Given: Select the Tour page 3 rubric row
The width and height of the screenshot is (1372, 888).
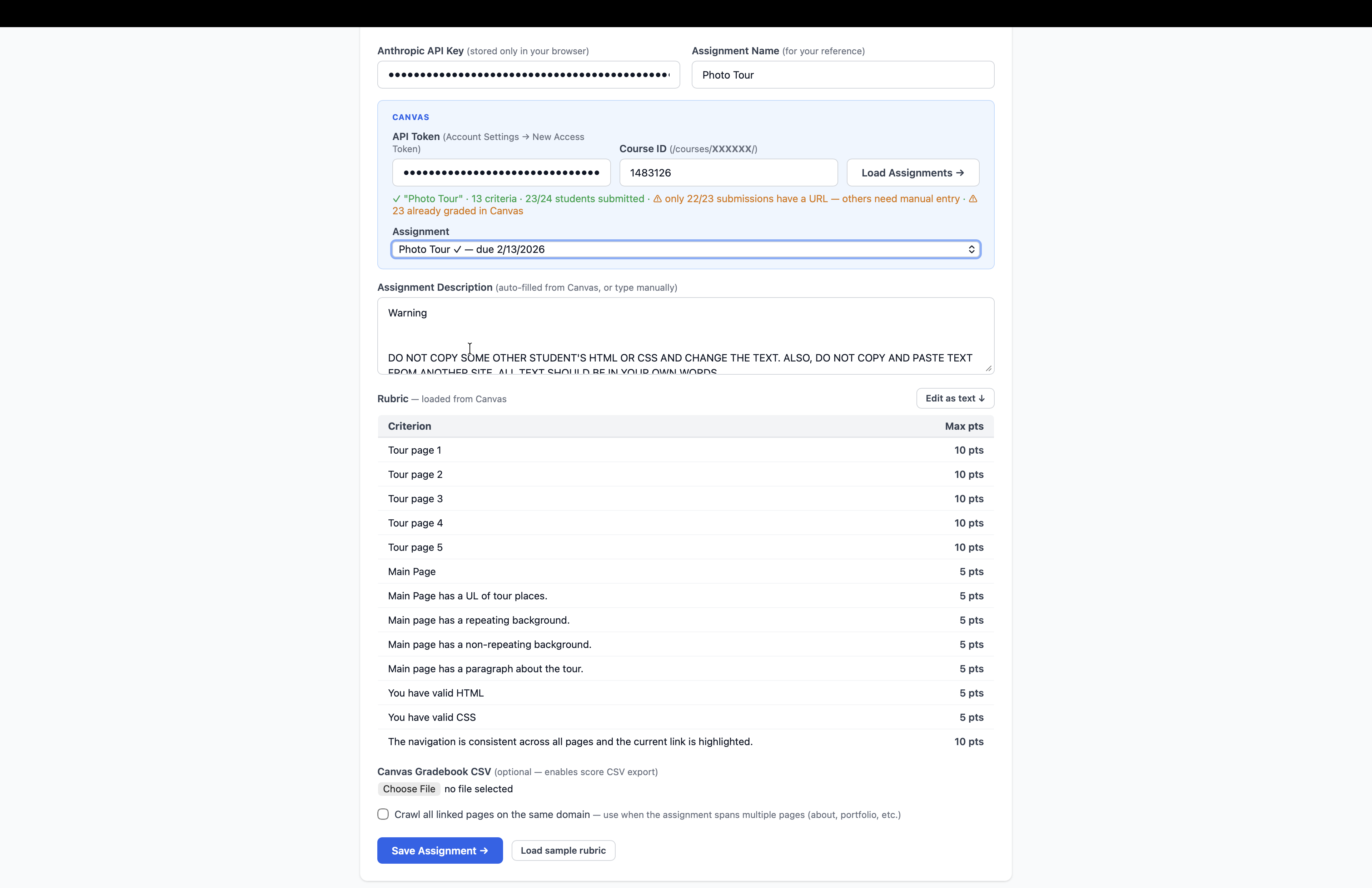Looking at the screenshot, I should 685,498.
